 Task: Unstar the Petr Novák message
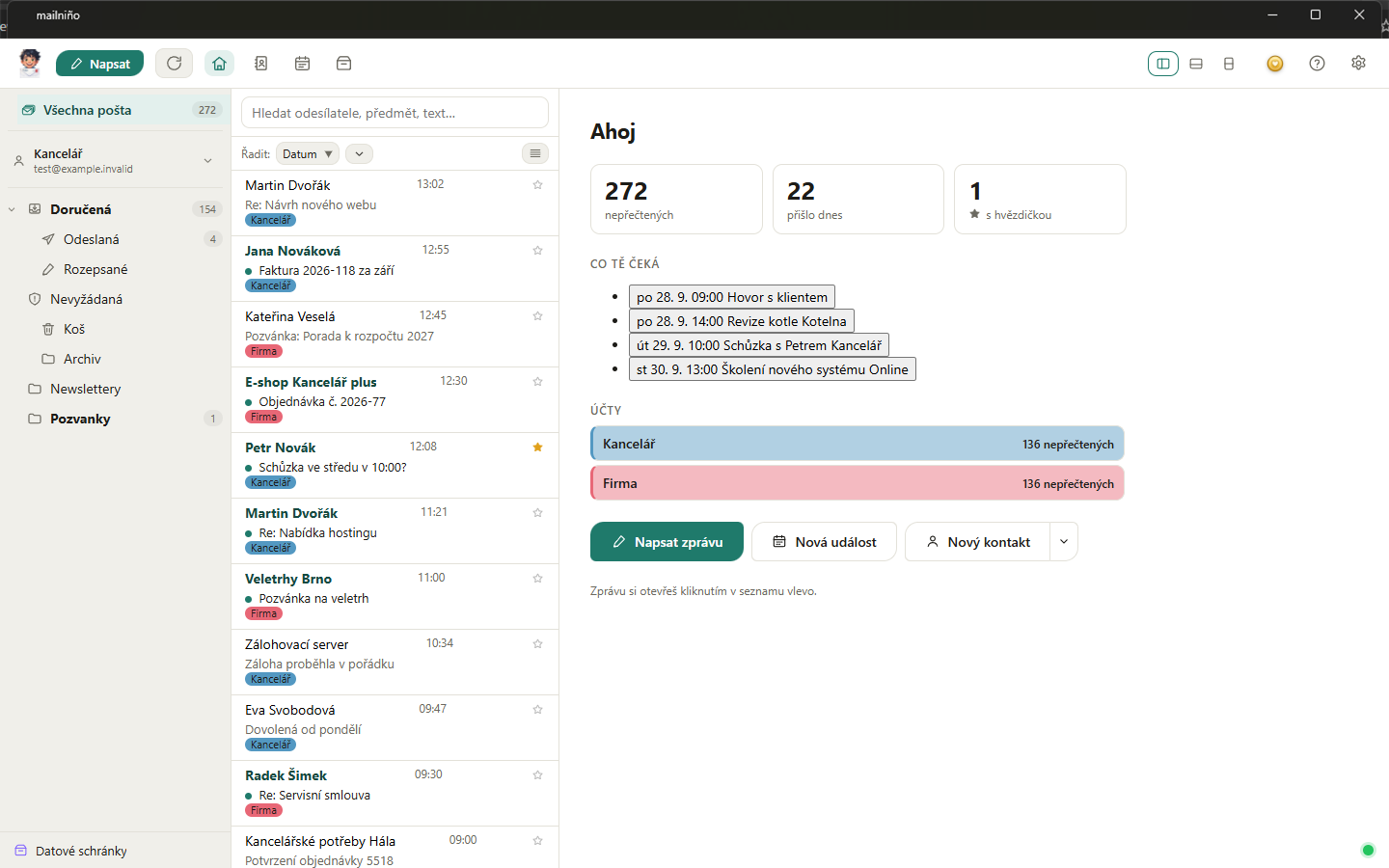tap(538, 448)
